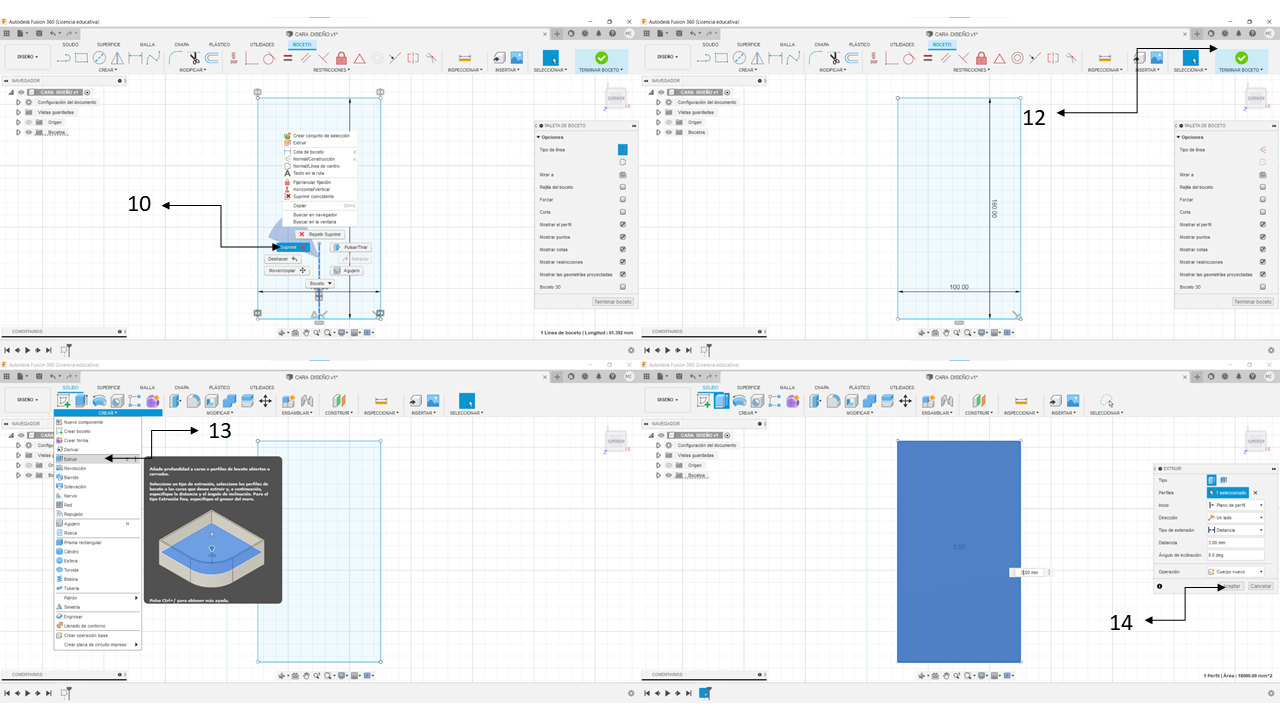Open TERMINAR BOCETO dropdown in top-right window

click(1241, 70)
